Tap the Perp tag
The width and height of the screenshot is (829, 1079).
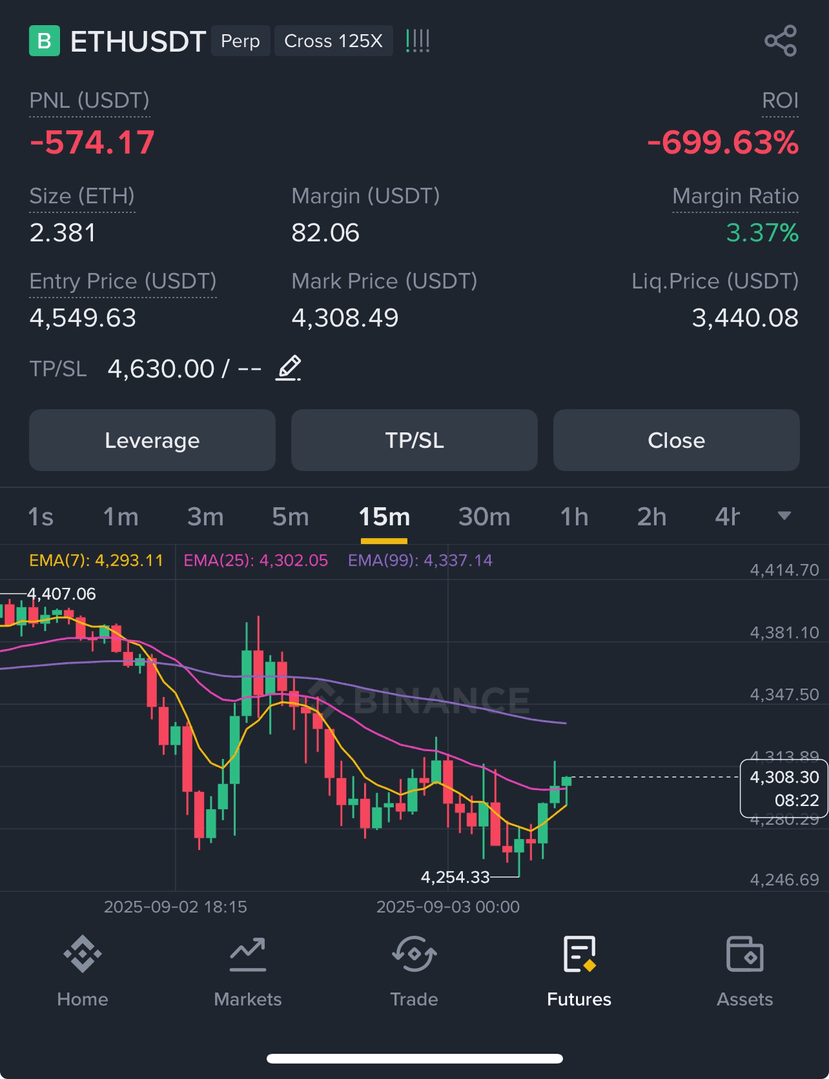click(240, 41)
